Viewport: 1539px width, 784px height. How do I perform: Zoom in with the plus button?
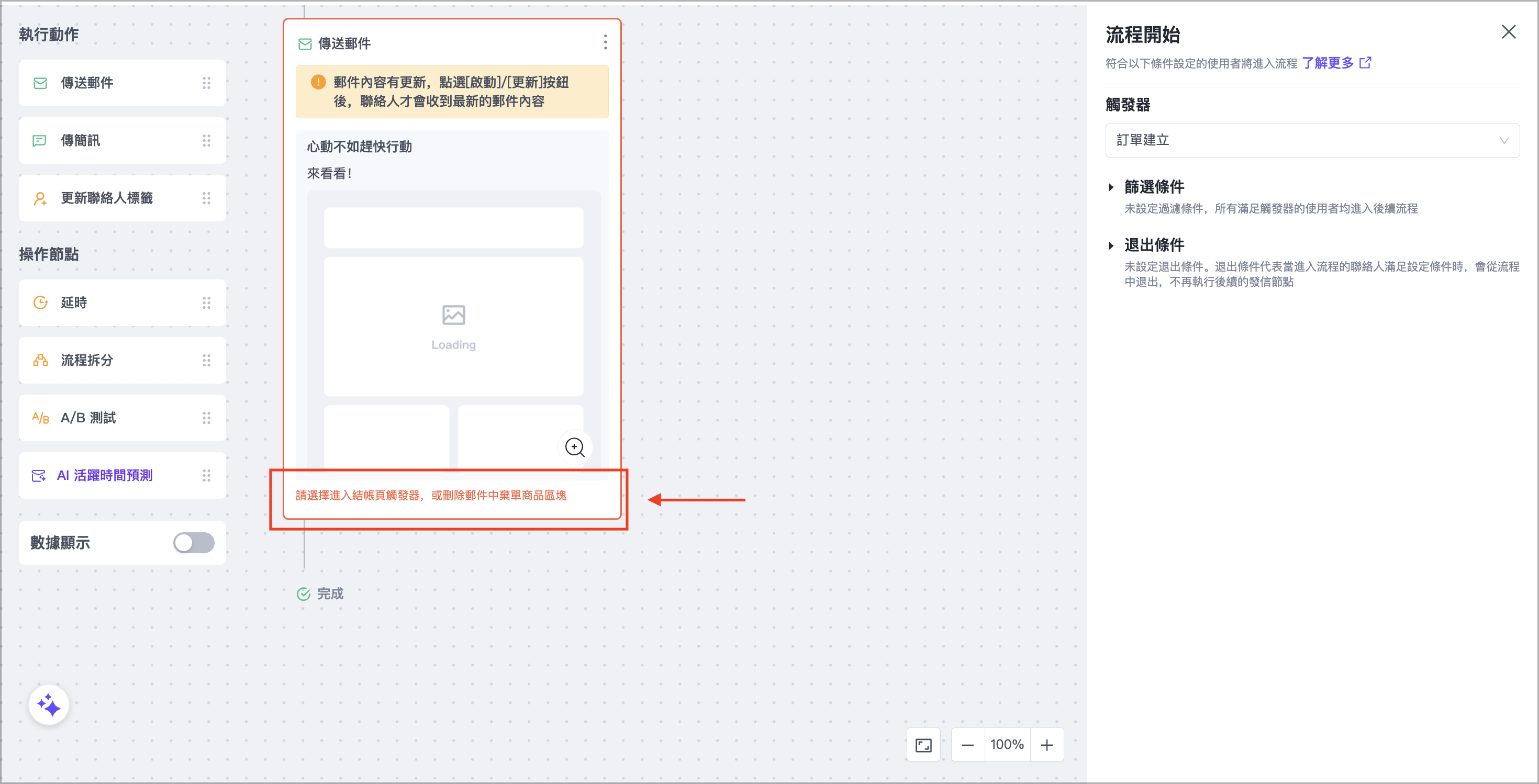pos(1047,745)
